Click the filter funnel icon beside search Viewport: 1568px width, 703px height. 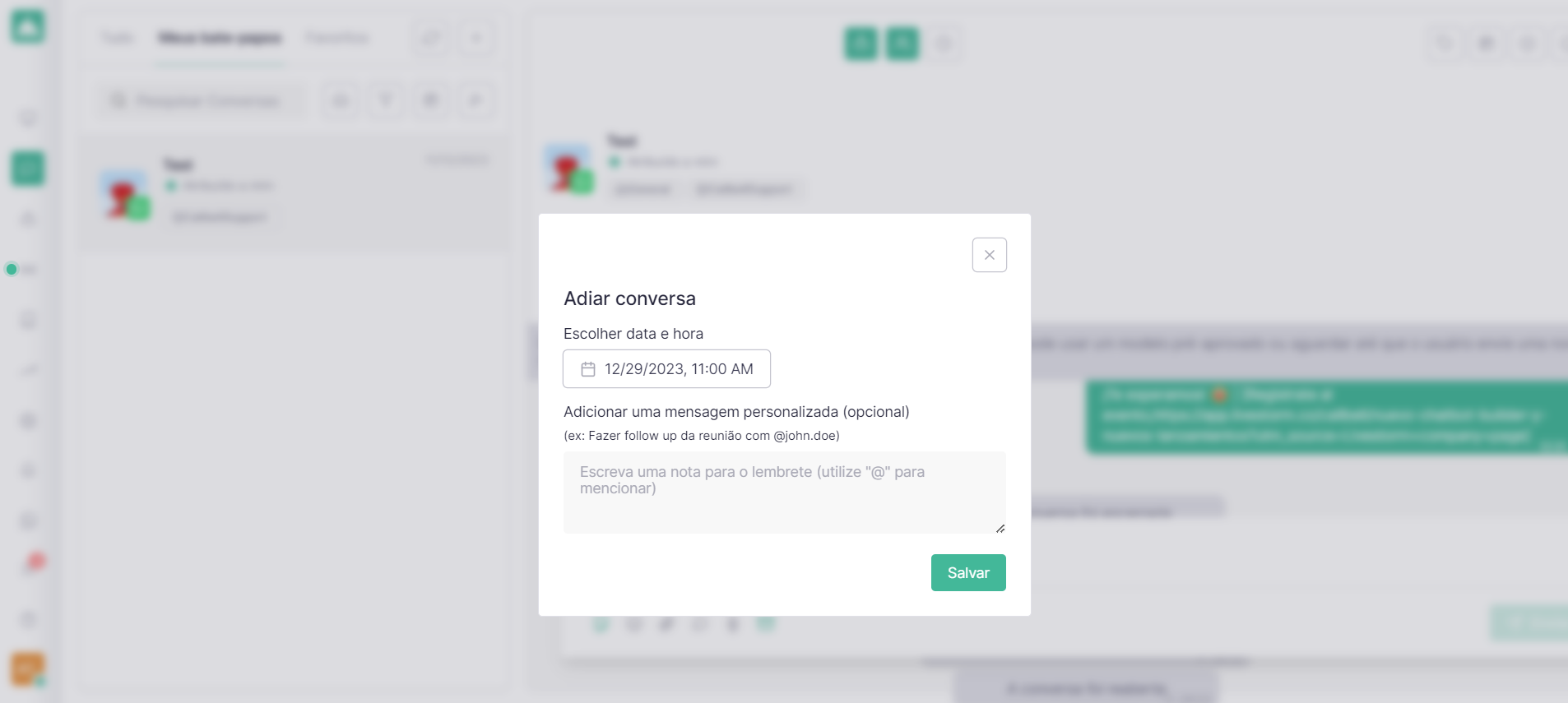(x=385, y=100)
